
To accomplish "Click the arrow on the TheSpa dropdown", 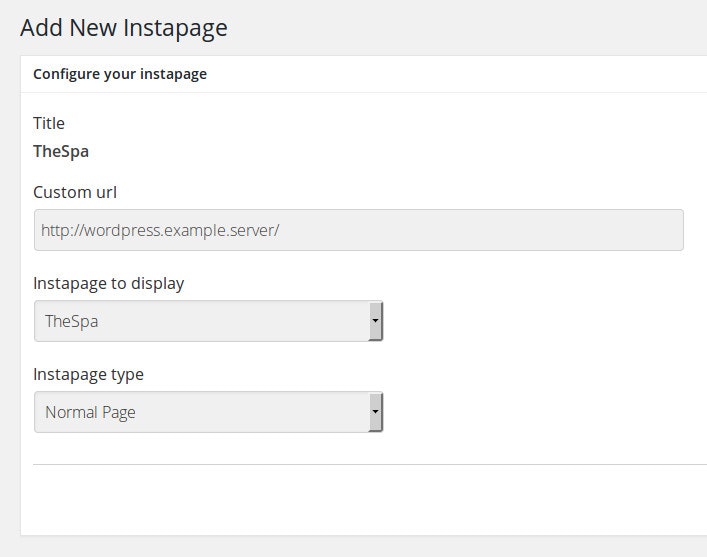I will point(375,321).
